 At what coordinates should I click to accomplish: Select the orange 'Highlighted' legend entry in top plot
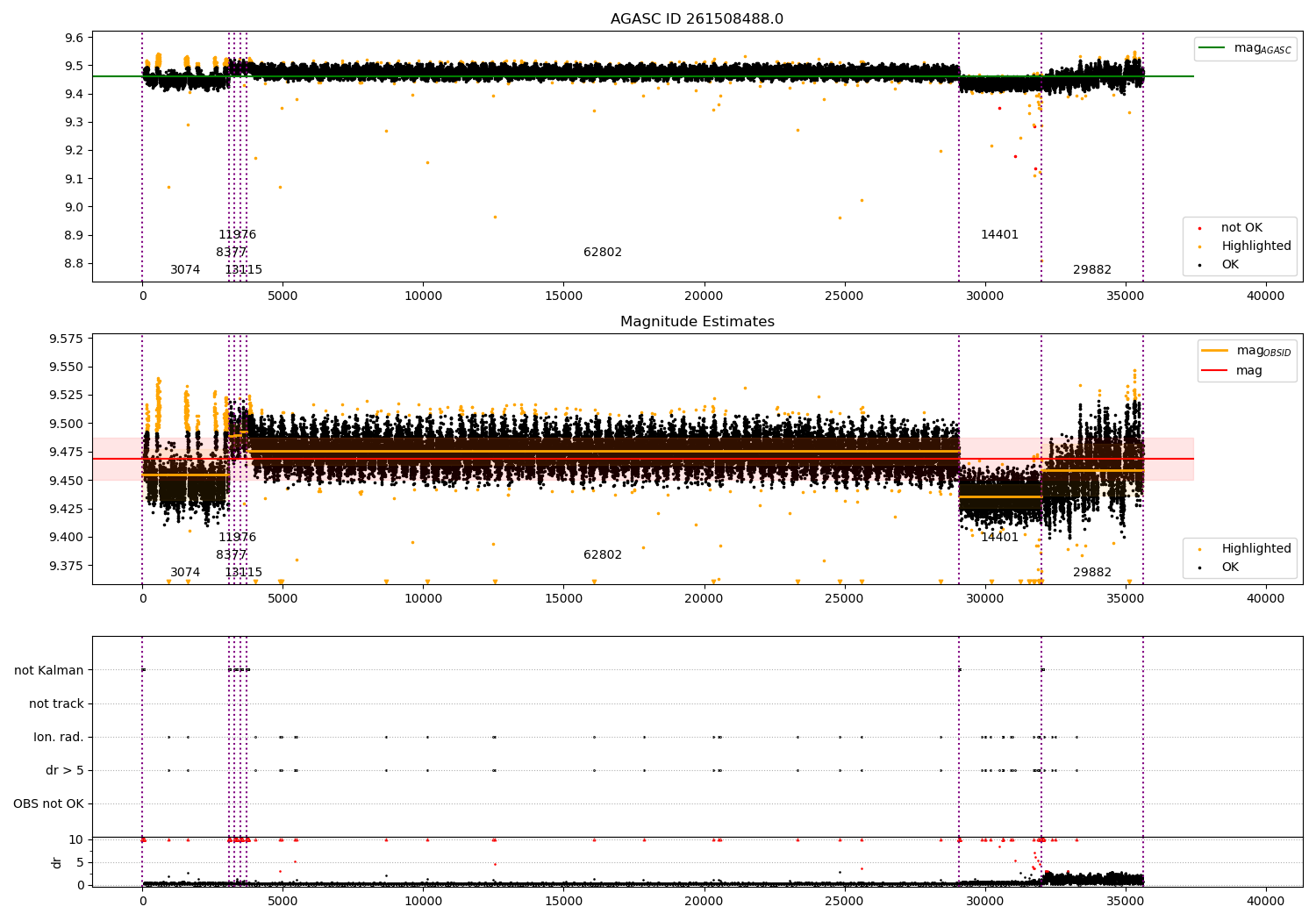(1256, 246)
